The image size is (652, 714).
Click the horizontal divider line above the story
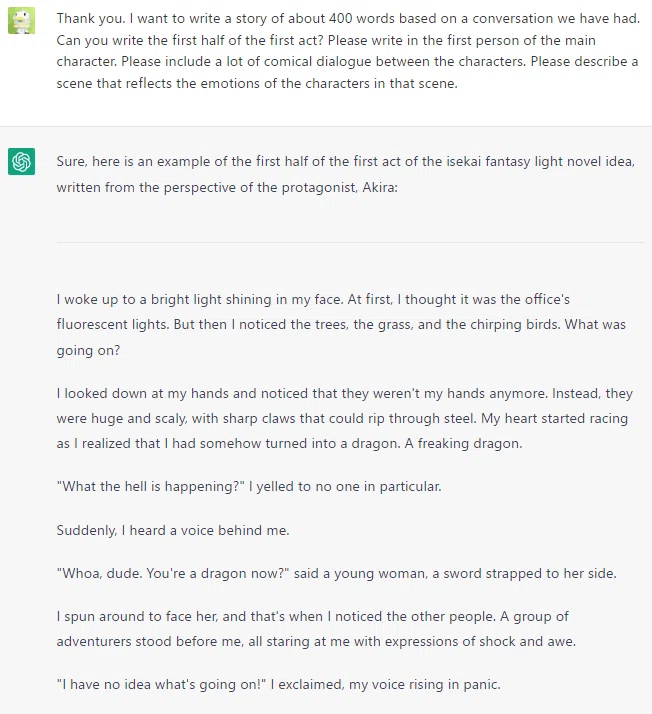point(350,242)
